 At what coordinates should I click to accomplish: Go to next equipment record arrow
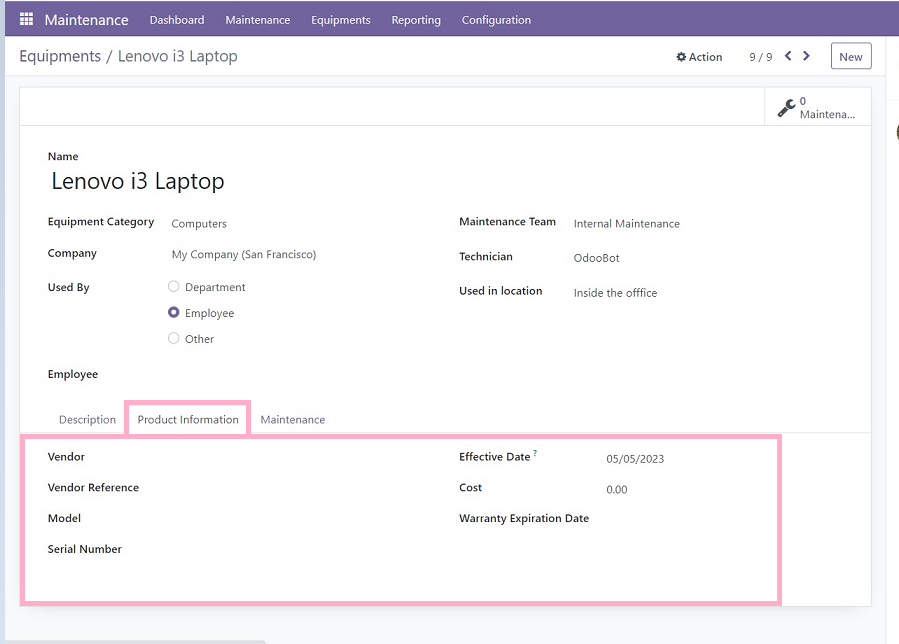(x=806, y=56)
